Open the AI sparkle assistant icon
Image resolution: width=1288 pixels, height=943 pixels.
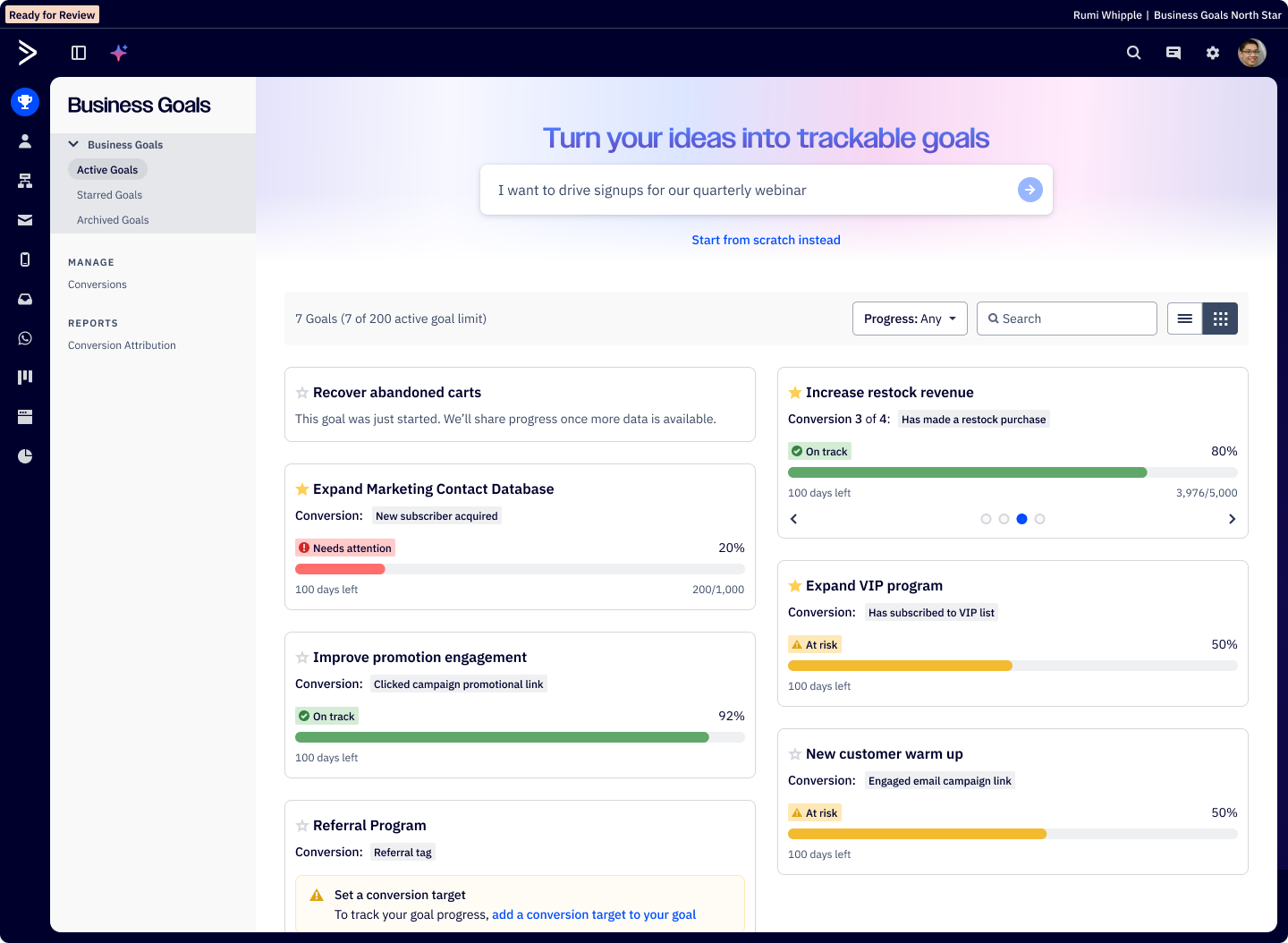119,53
